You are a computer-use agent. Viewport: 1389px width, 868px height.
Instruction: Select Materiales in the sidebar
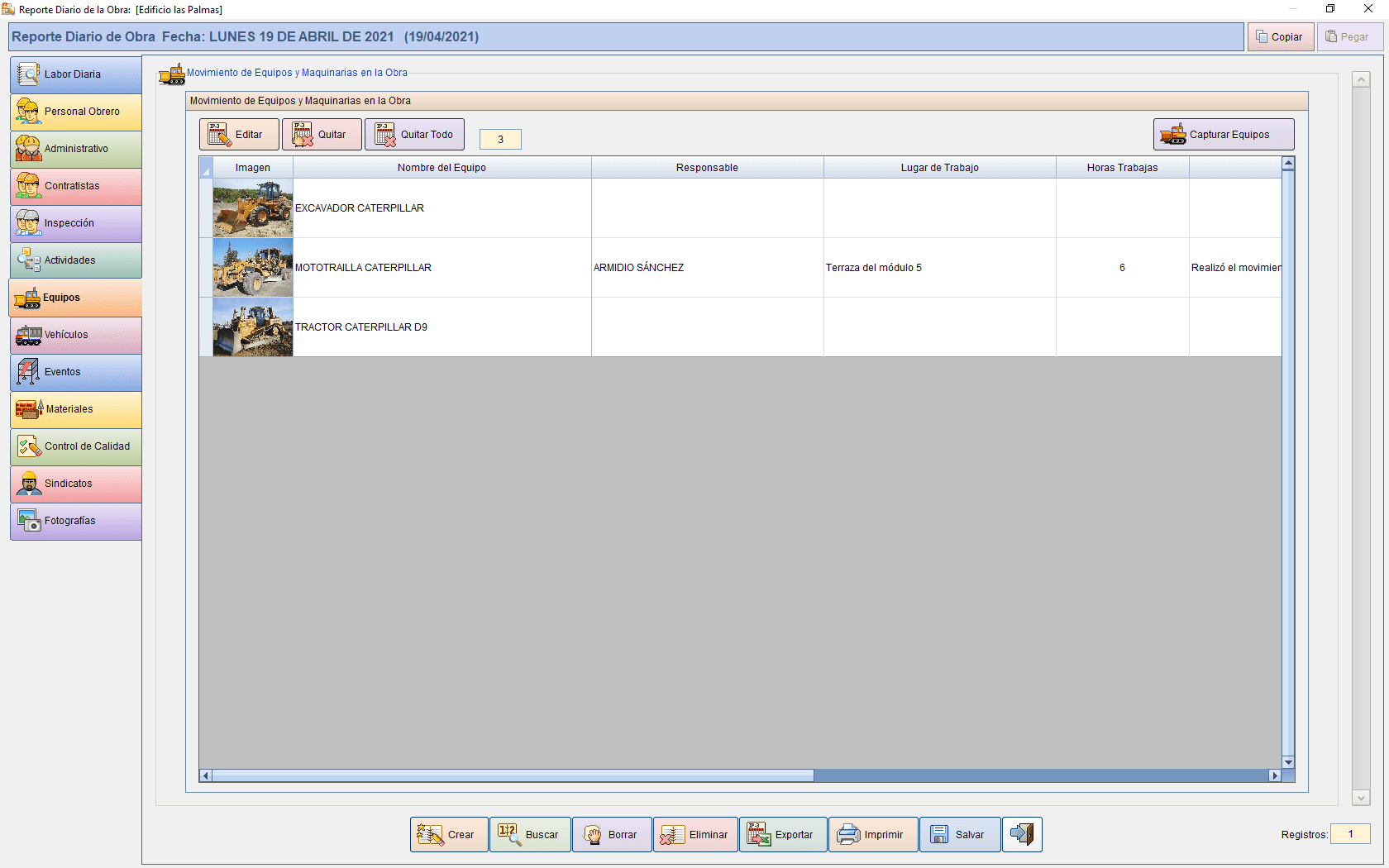pyautogui.click(x=75, y=409)
